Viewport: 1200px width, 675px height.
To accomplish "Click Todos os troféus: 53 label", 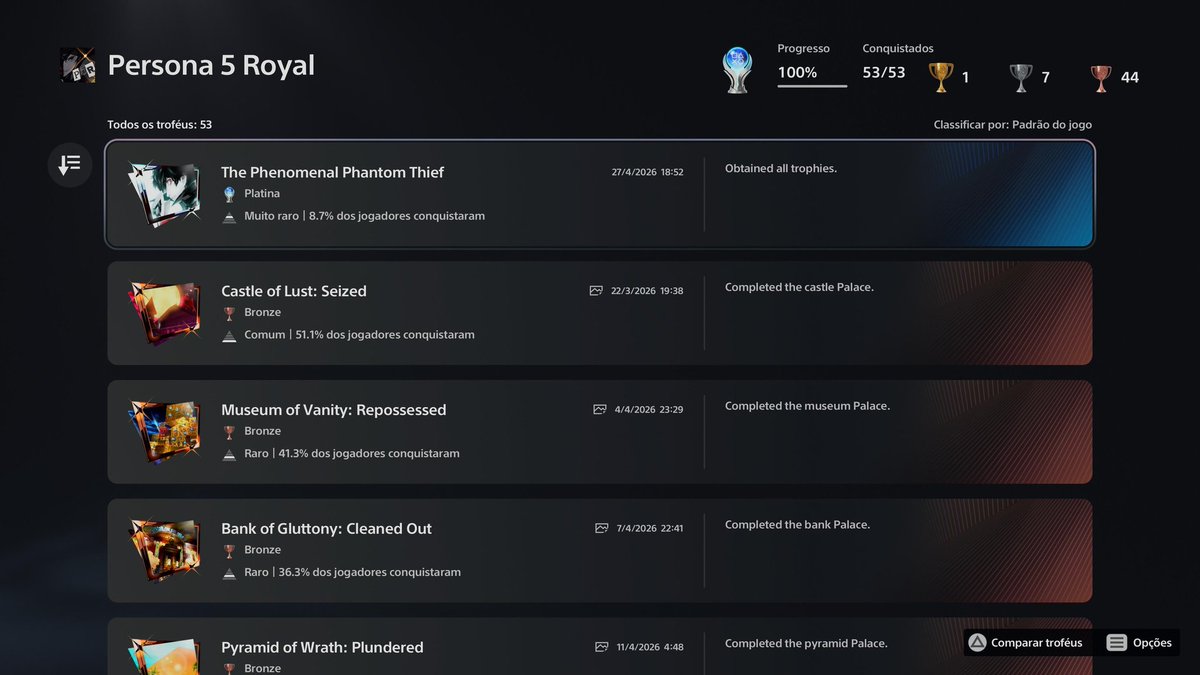I will tap(160, 125).
